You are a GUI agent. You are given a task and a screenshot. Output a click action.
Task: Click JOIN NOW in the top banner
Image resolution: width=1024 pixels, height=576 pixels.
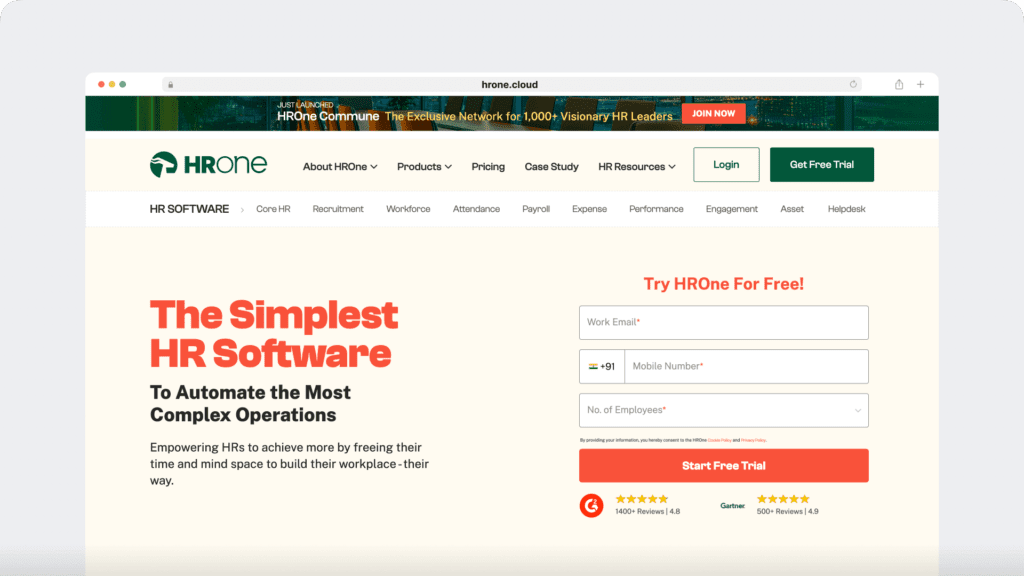[713, 113]
